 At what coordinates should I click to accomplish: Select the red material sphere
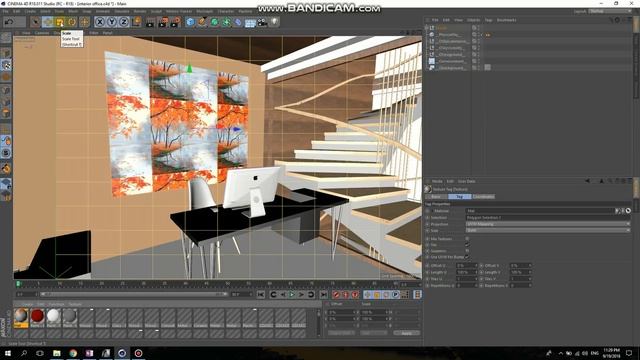(37, 316)
